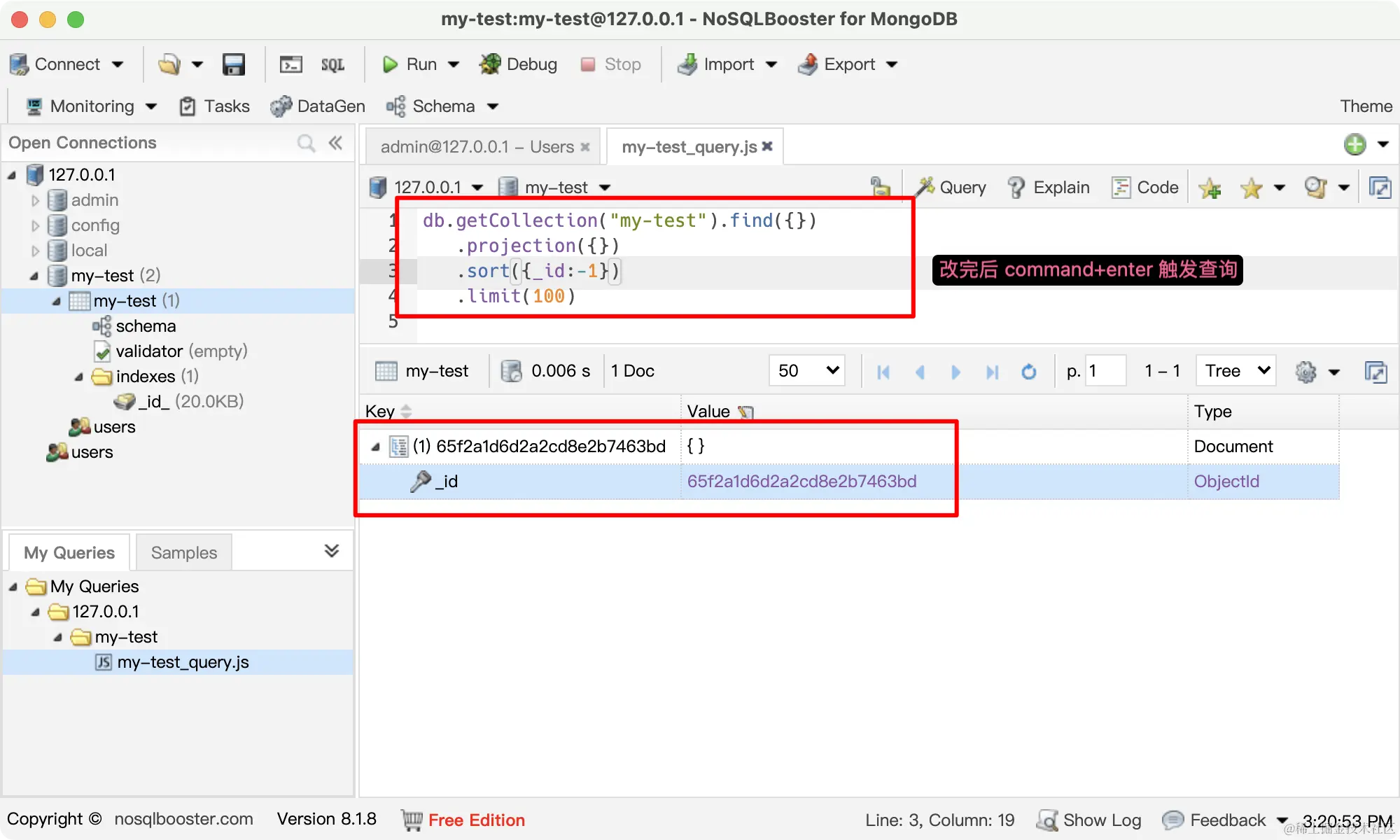Switch to admin@127.0.0.1 Users tab
This screenshot has width=1400, height=840.
click(477, 147)
